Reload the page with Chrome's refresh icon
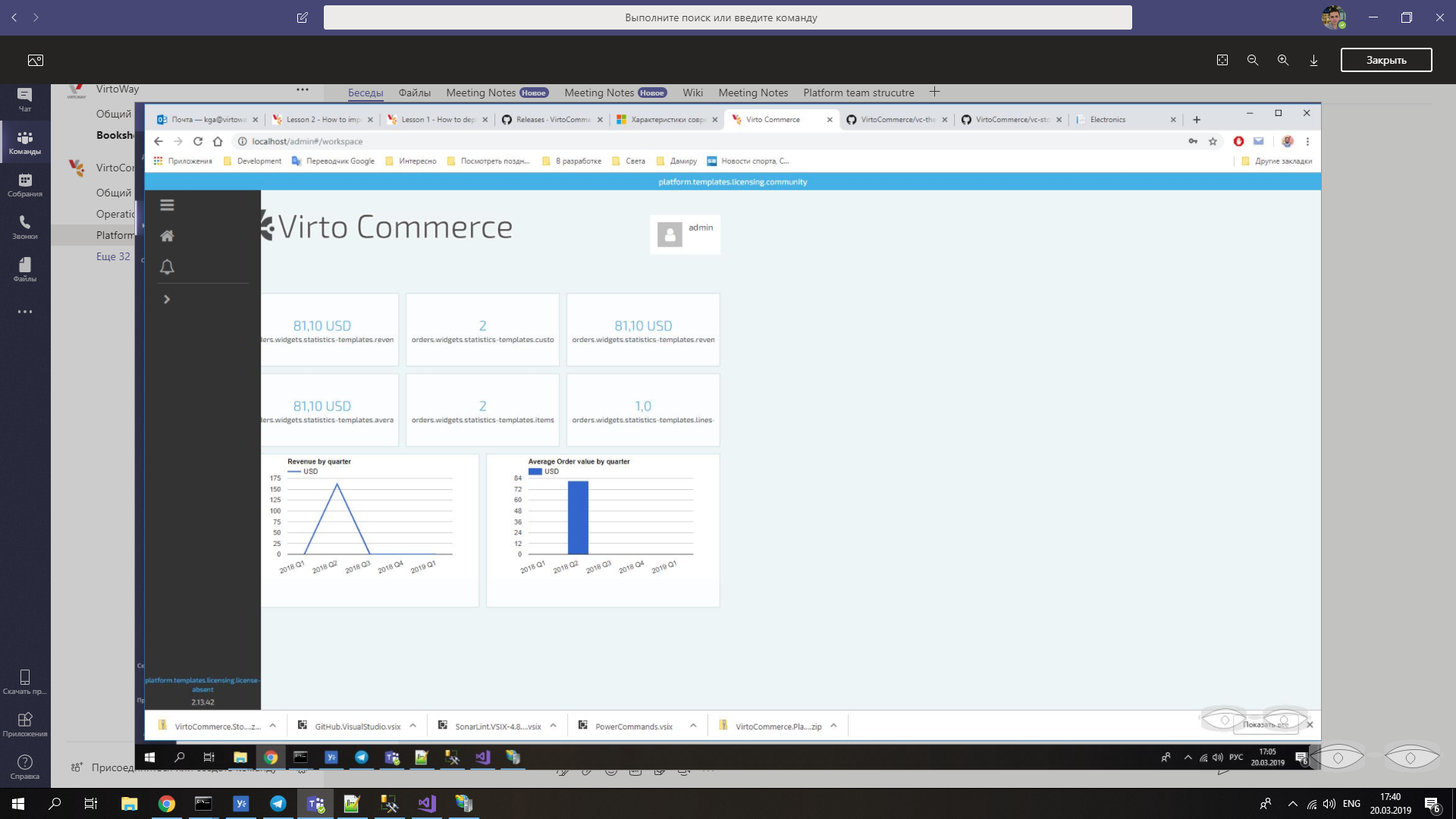The height and width of the screenshot is (819, 1456). pyautogui.click(x=197, y=141)
